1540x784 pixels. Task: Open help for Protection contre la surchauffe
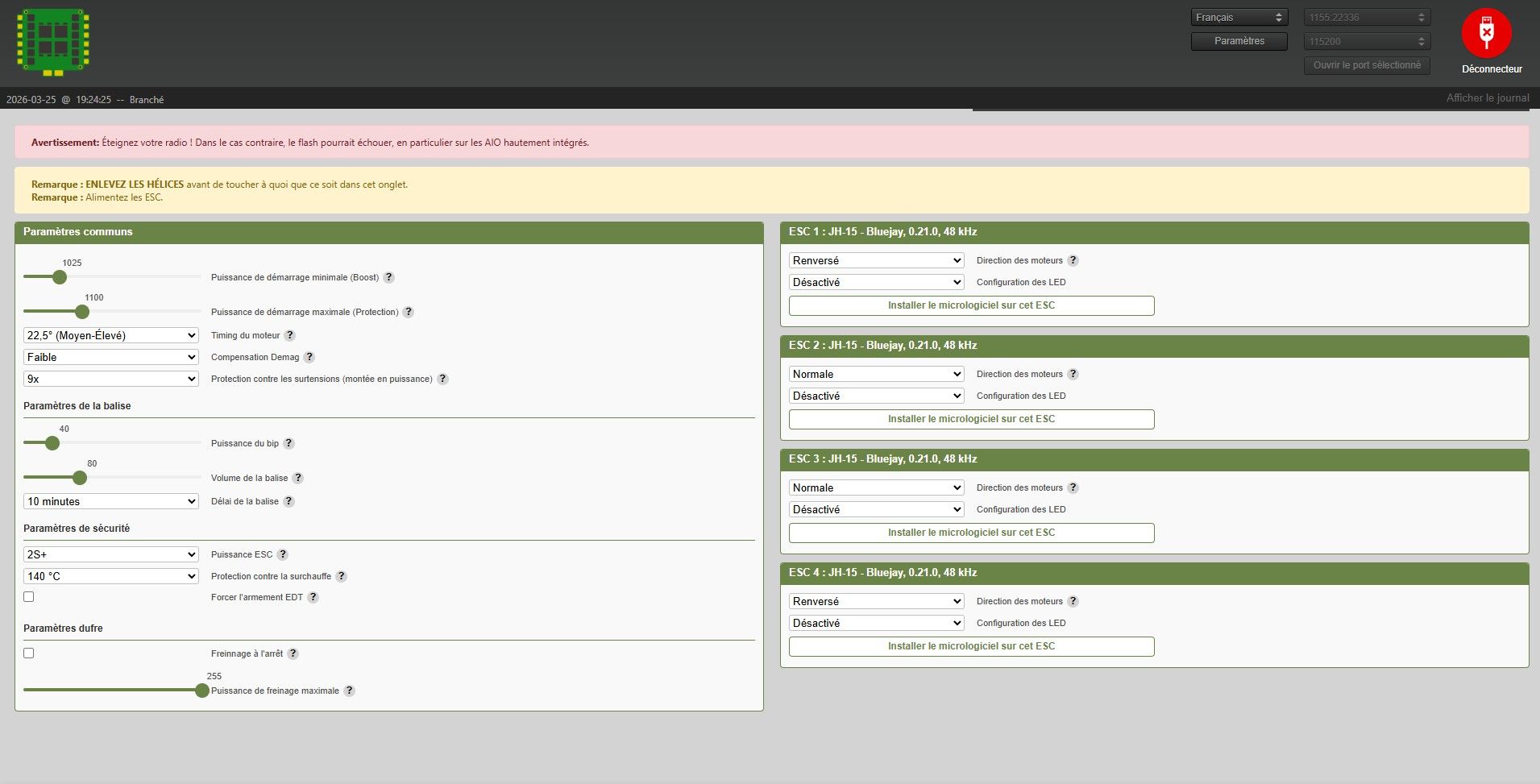pos(342,576)
